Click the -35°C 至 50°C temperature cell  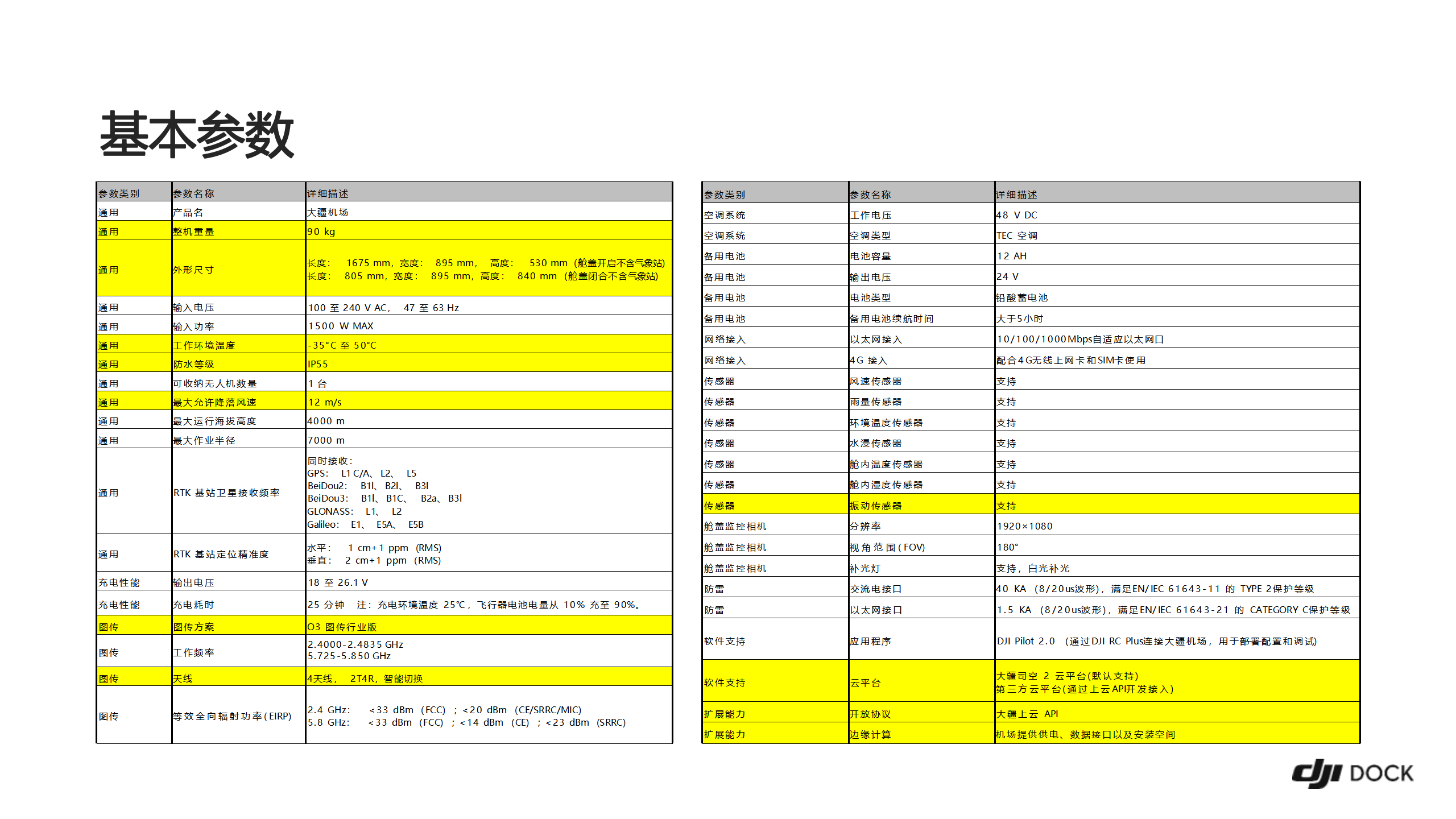pyautogui.click(x=489, y=344)
